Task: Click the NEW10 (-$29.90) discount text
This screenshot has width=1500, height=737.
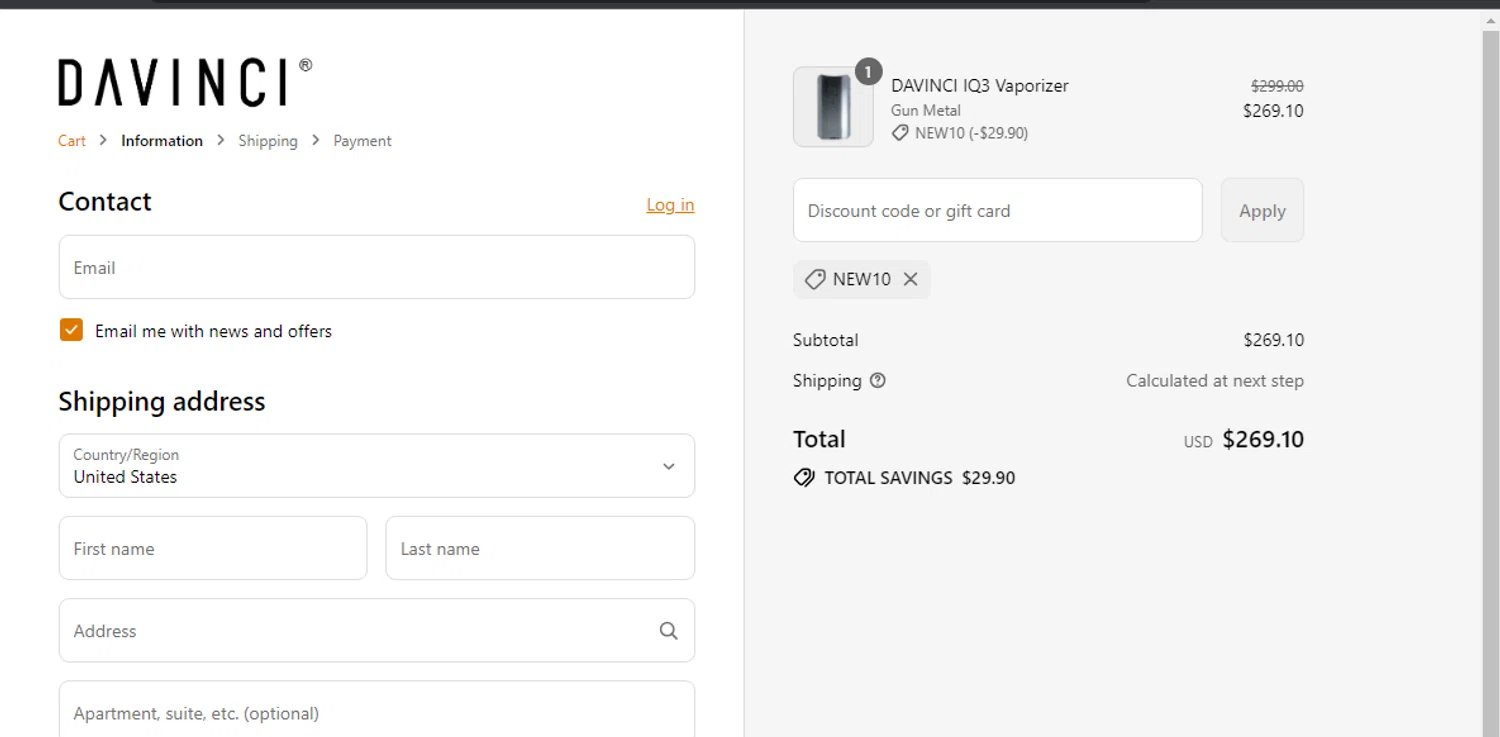Action: click(971, 133)
